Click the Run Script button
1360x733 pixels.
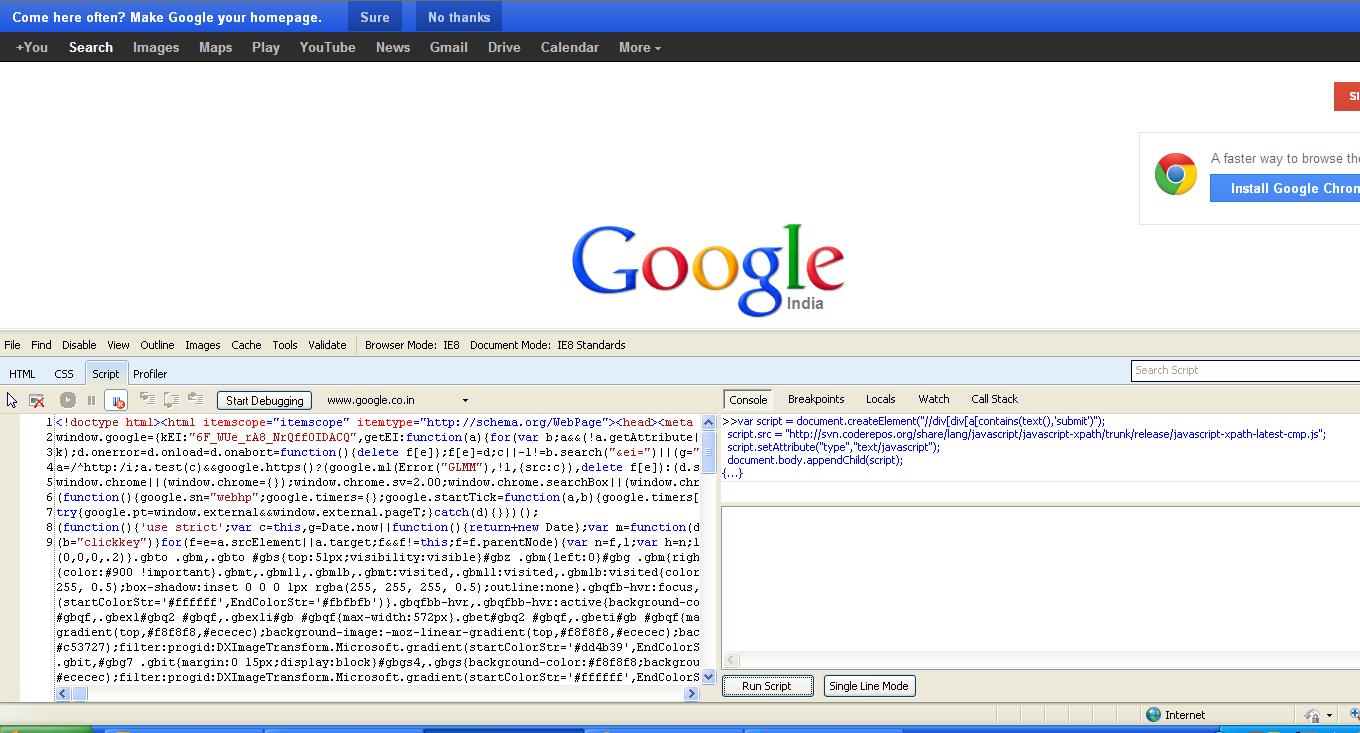(x=766, y=686)
